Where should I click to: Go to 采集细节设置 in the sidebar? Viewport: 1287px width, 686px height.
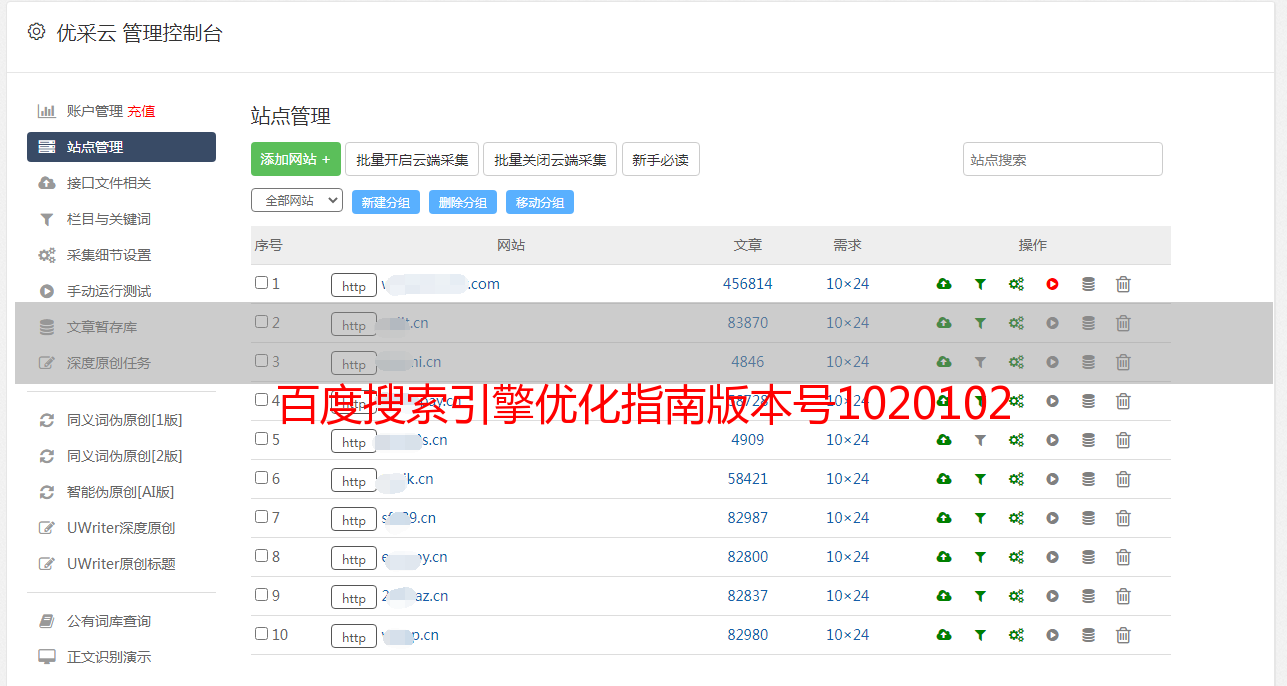click(x=108, y=255)
